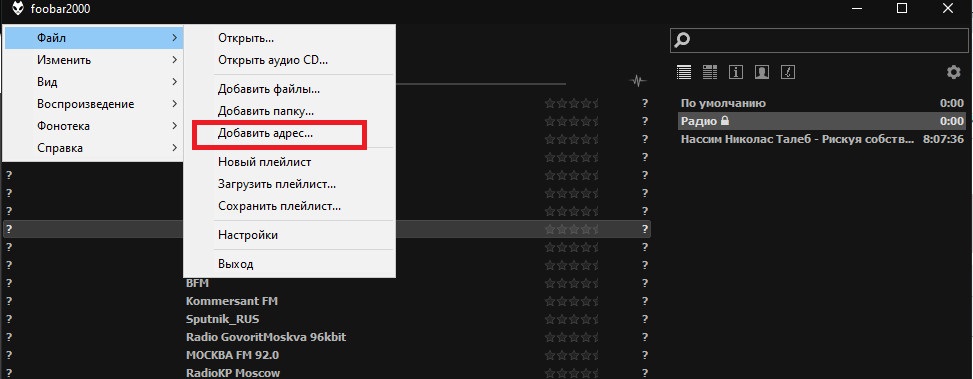Screen dimensions: 973x379
Task: Select the МОСКВА FM 92.0 station
Action: click(x=326, y=355)
